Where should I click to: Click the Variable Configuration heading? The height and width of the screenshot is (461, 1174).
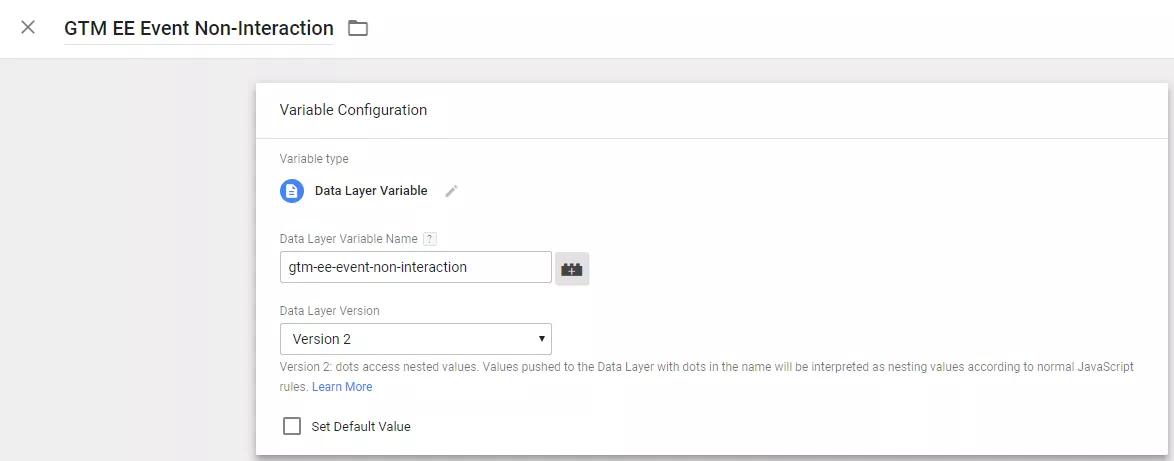click(x=353, y=110)
